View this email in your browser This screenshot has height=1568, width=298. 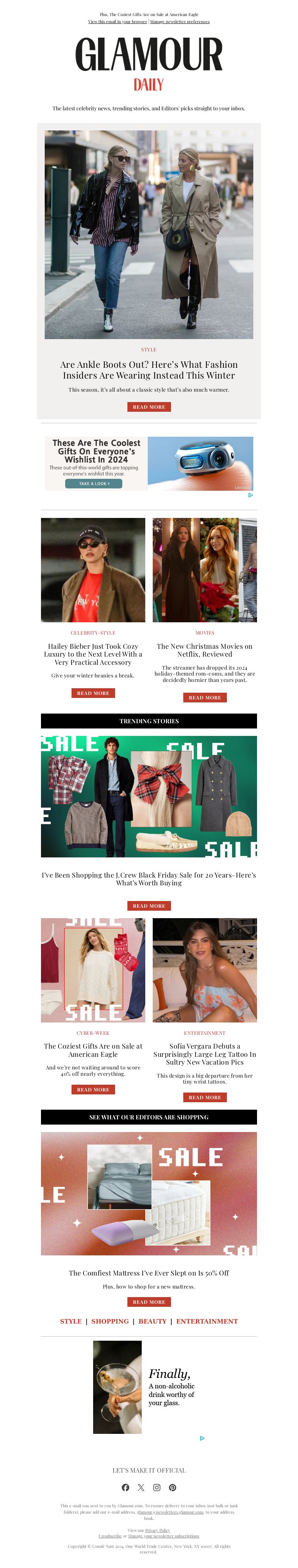pyautogui.click(x=117, y=21)
